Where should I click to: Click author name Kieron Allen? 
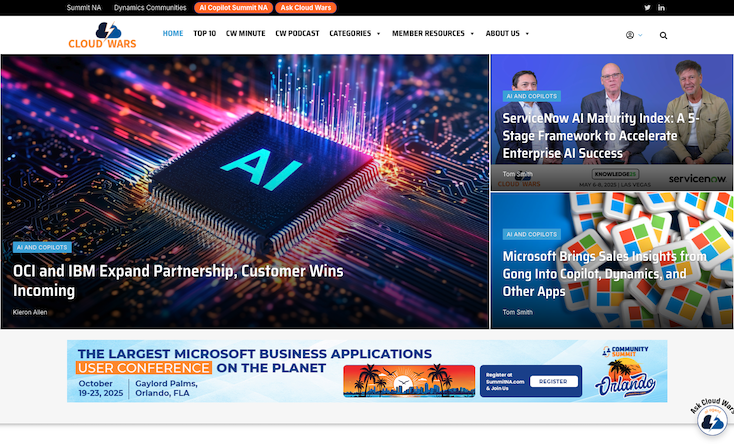coord(30,312)
